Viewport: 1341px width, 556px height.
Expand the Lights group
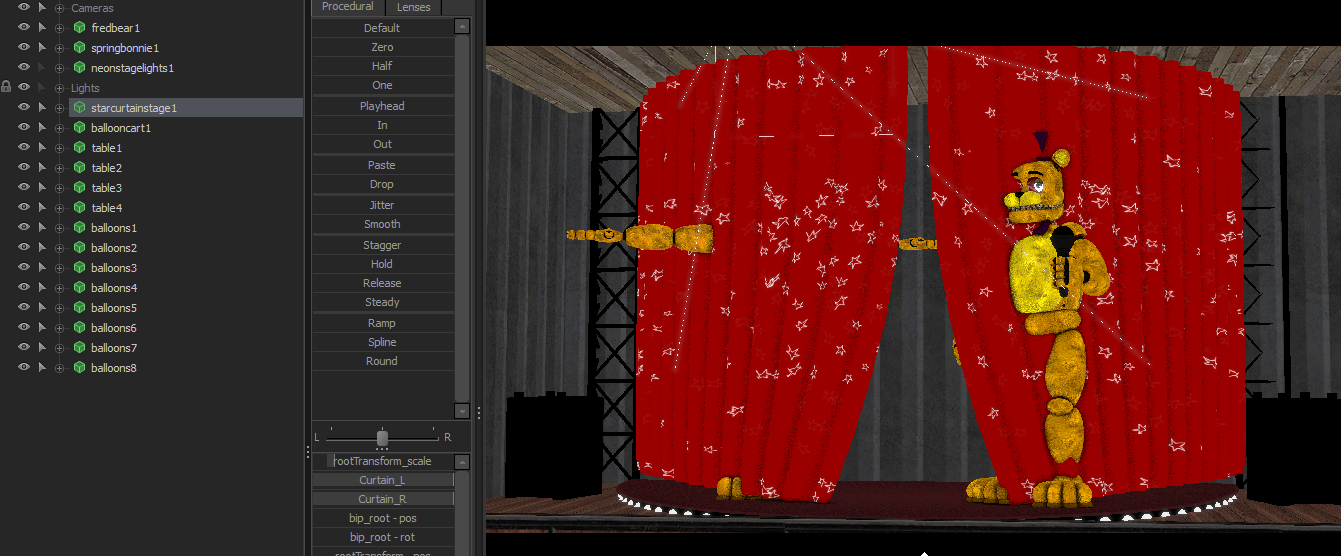click(60, 88)
